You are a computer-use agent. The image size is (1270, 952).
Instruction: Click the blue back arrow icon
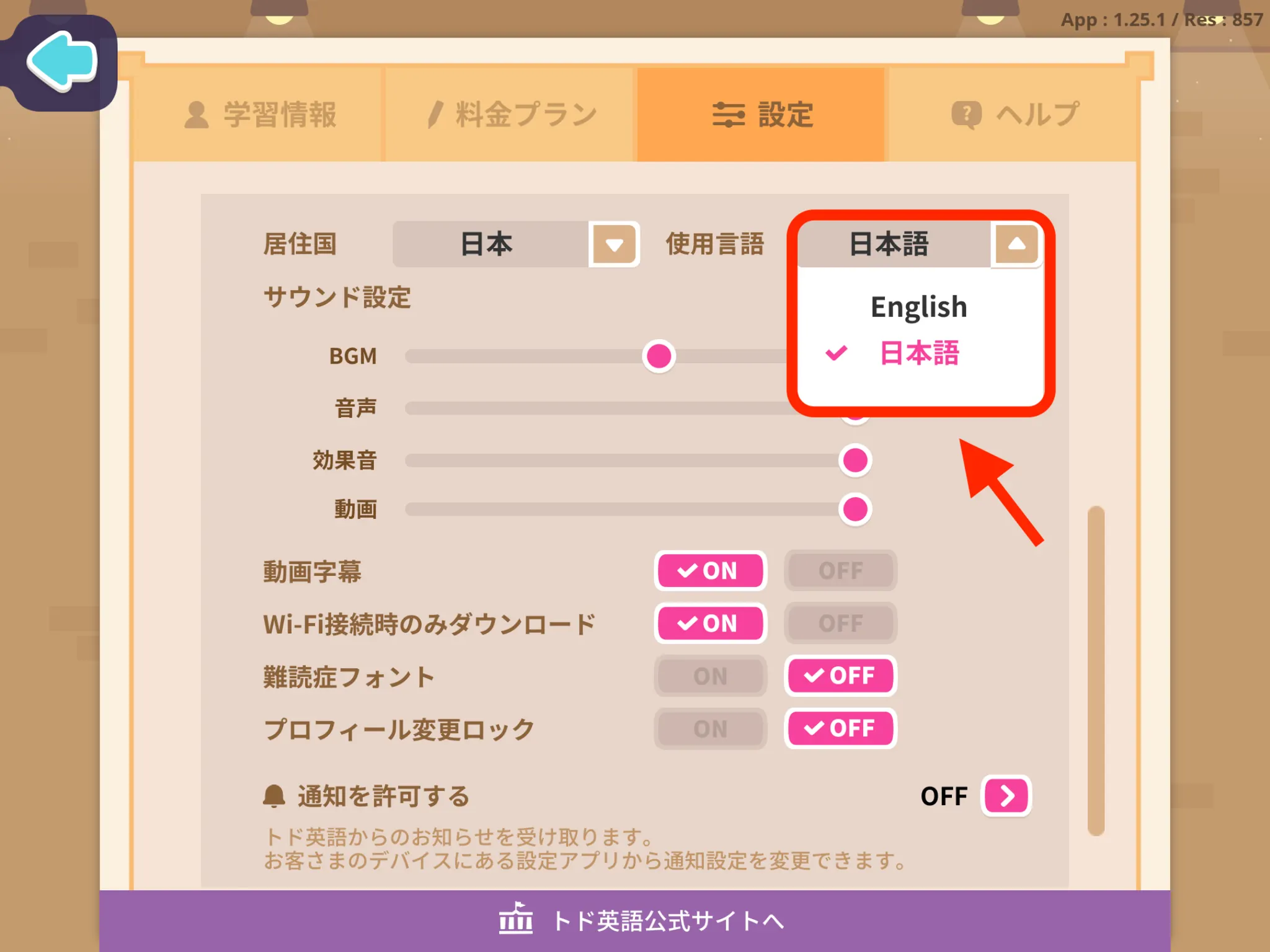[x=62, y=61]
